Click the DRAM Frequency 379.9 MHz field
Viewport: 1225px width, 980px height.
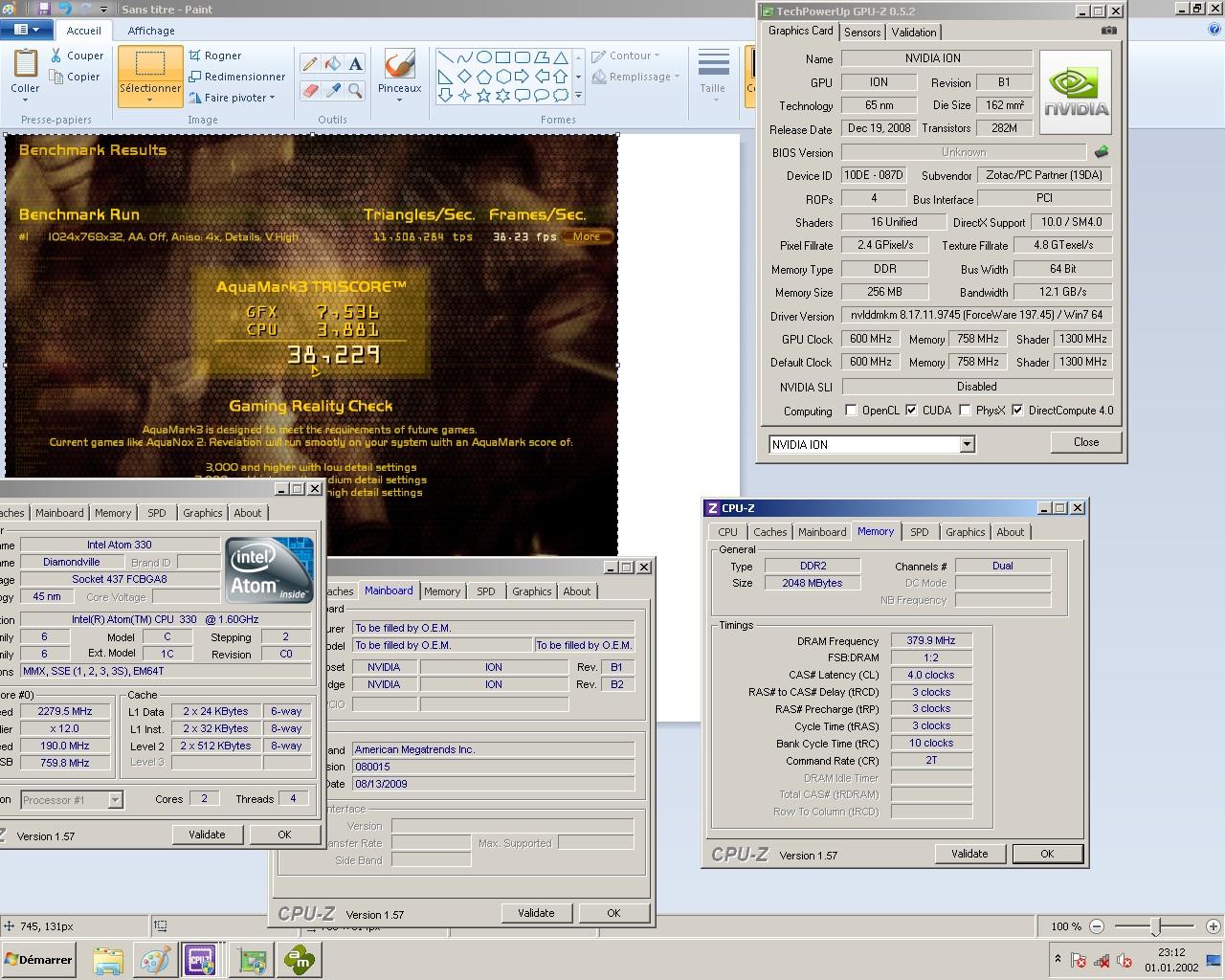click(931, 640)
